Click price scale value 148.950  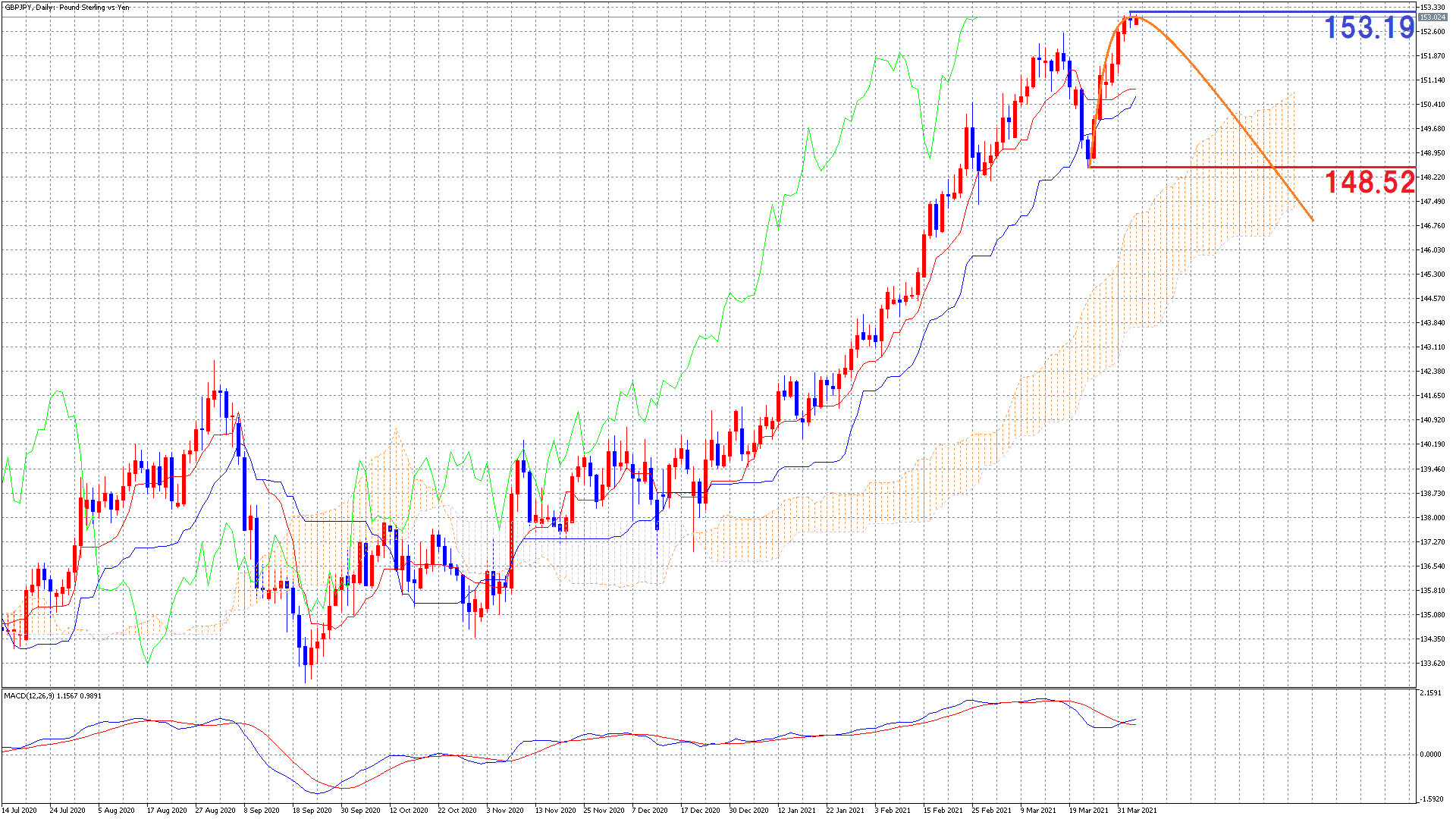pos(1432,153)
